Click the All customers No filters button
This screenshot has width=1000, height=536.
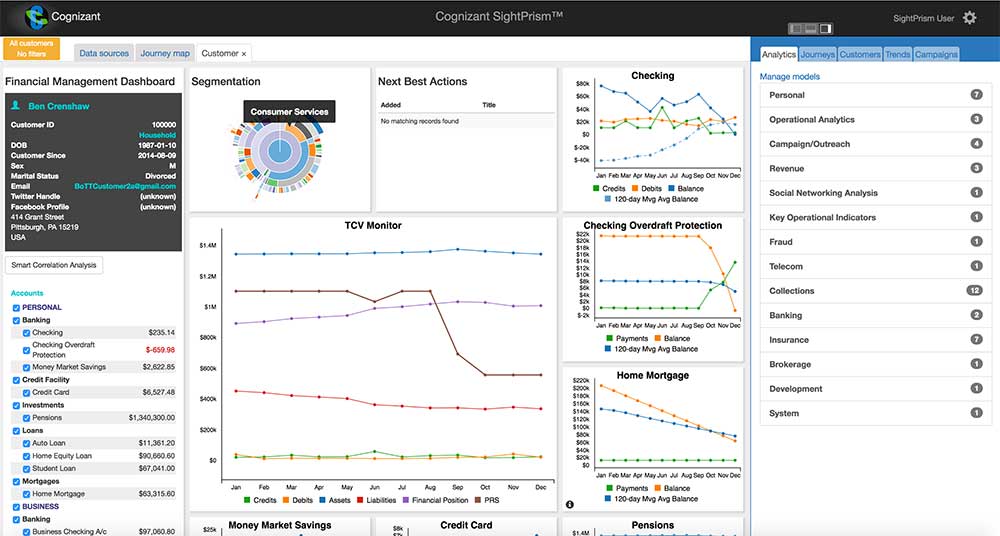(x=31, y=48)
